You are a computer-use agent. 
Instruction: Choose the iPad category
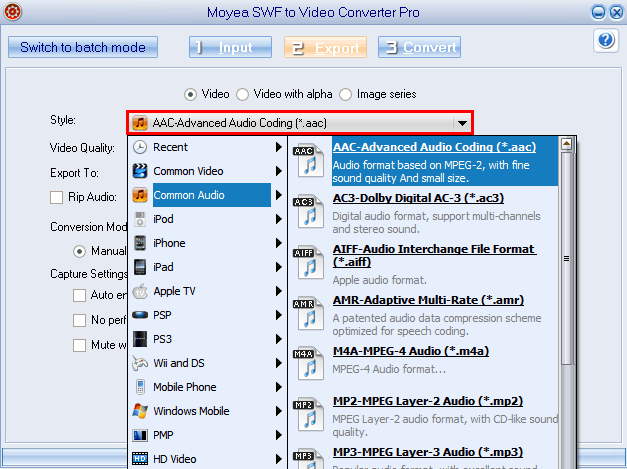point(208,267)
